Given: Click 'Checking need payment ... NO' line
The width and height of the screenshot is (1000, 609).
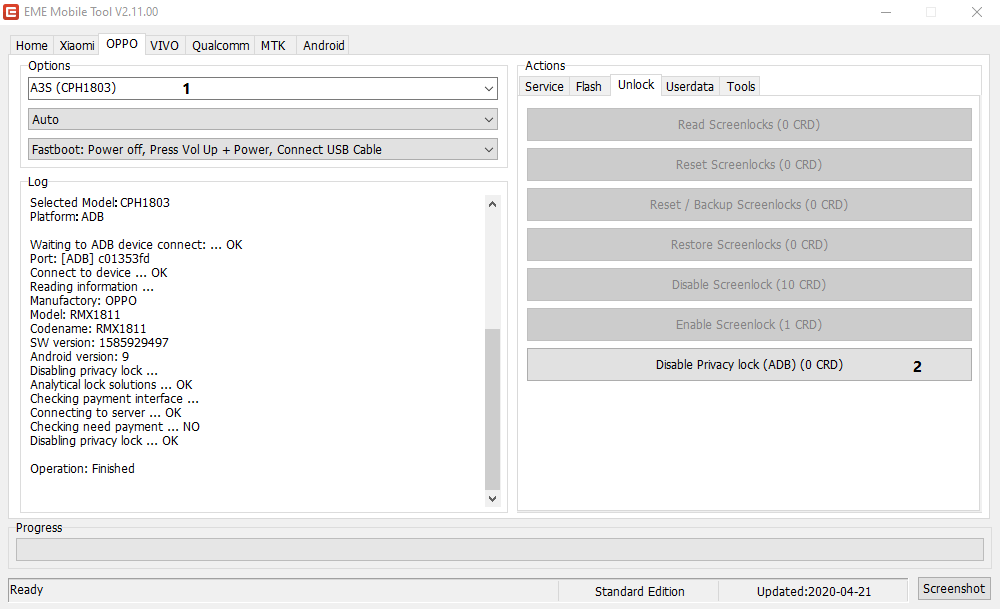Looking at the screenshot, I should [115, 427].
